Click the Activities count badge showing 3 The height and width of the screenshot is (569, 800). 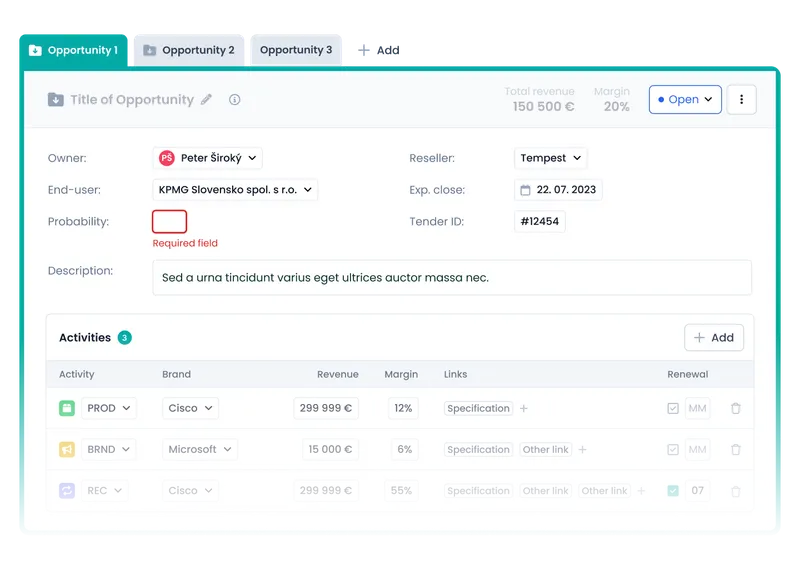tap(124, 338)
